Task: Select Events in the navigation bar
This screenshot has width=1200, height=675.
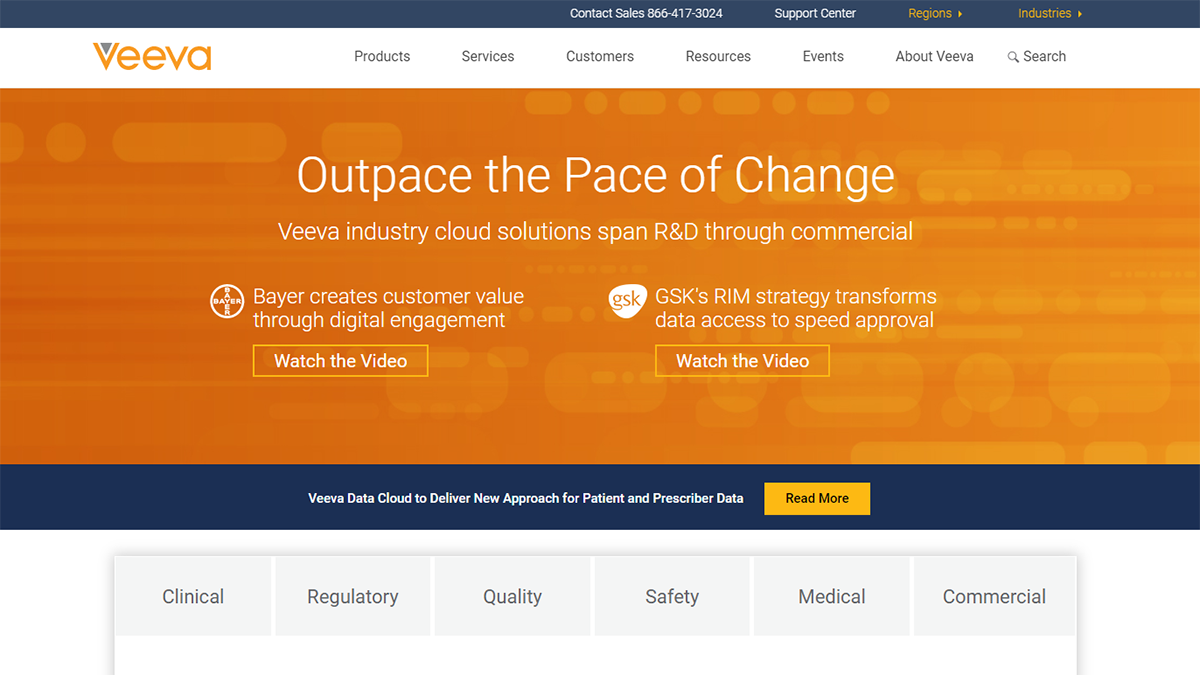Action: tap(823, 57)
